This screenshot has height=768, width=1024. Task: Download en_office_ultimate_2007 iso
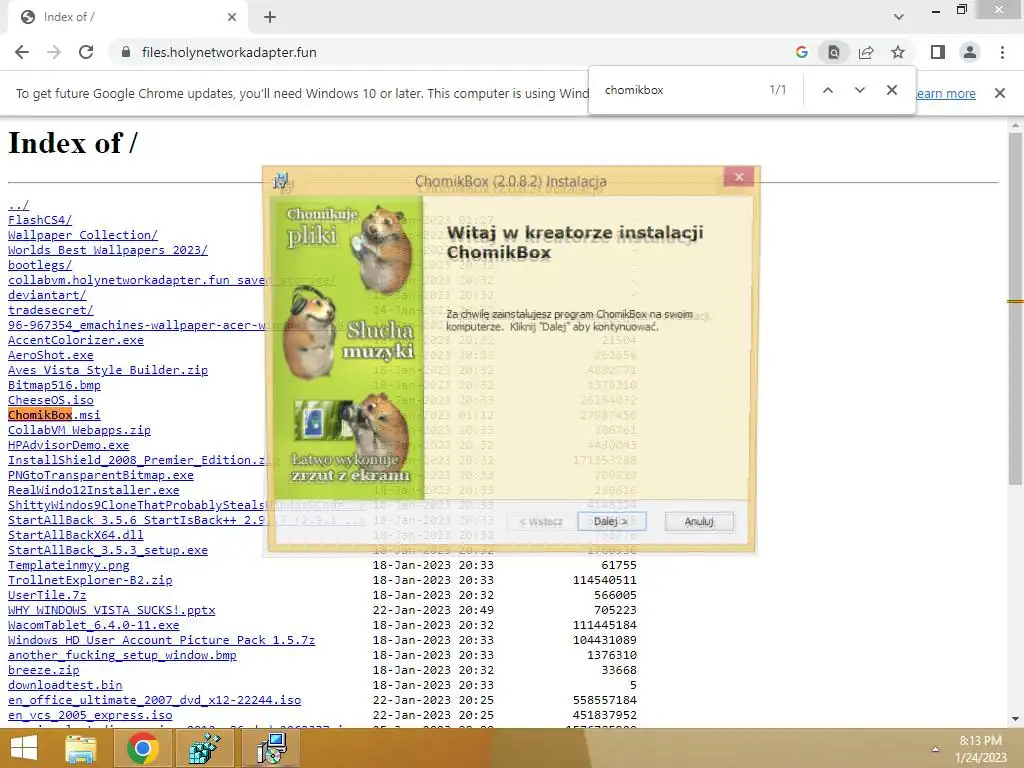(154, 701)
